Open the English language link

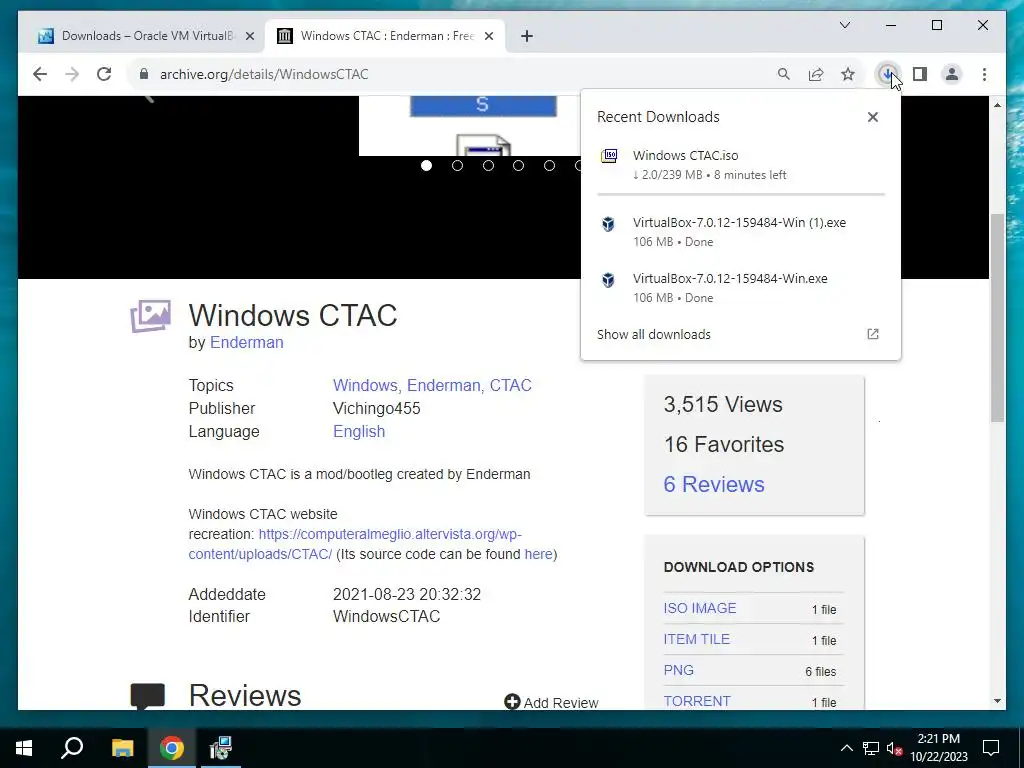click(359, 432)
